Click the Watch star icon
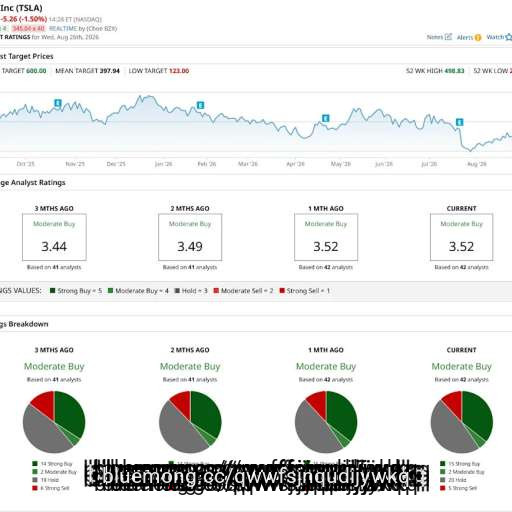The width and height of the screenshot is (512, 512). pos(509,37)
